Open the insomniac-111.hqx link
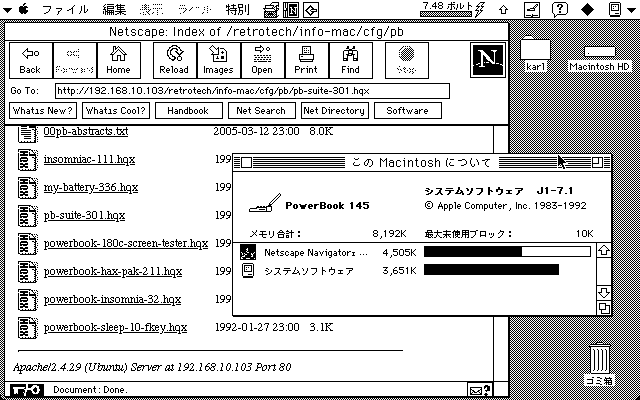Viewport: 640px width, 400px height. pos(89,160)
